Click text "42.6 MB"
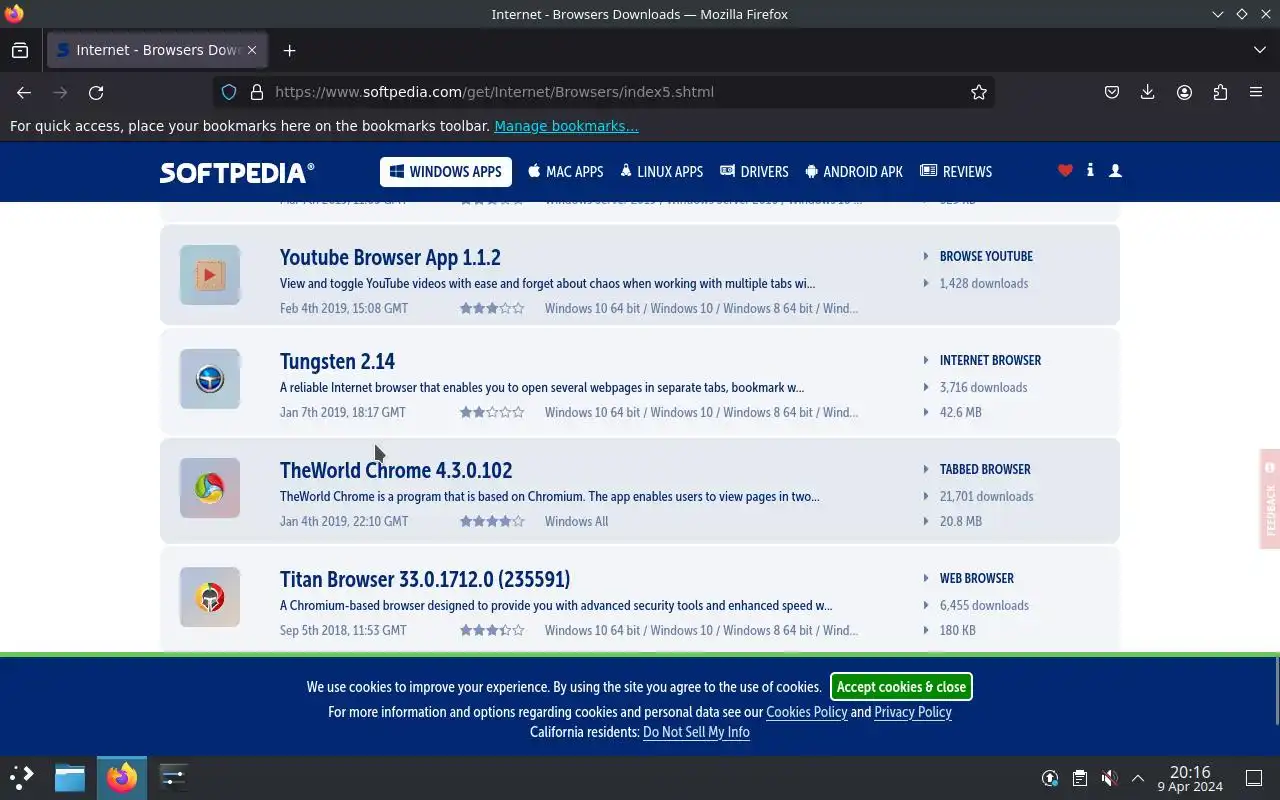 pyautogui.click(x=961, y=412)
